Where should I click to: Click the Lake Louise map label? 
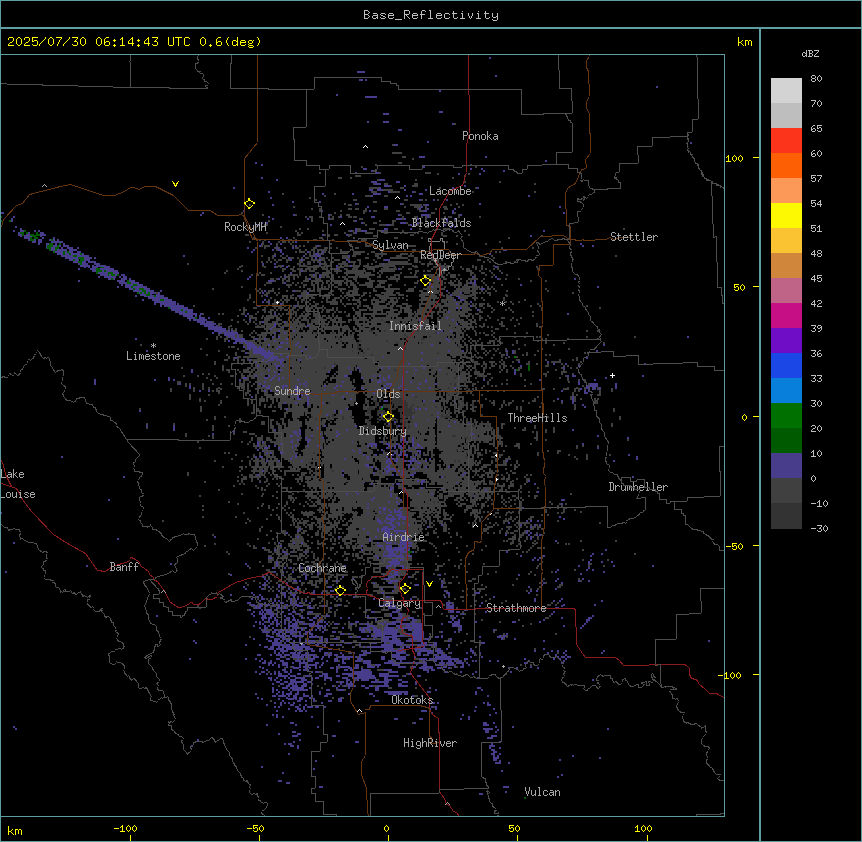coord(18,484)
